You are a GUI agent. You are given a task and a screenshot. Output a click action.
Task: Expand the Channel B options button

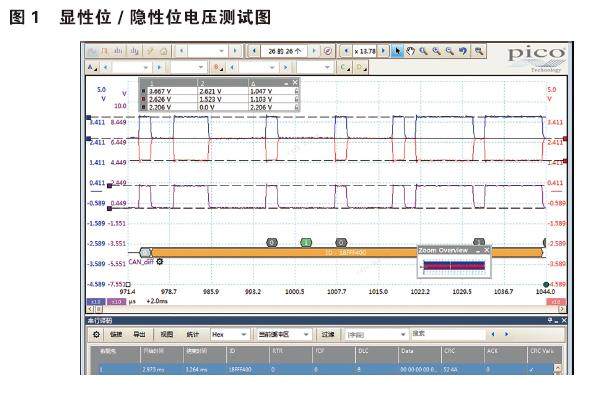coord(219,68)
